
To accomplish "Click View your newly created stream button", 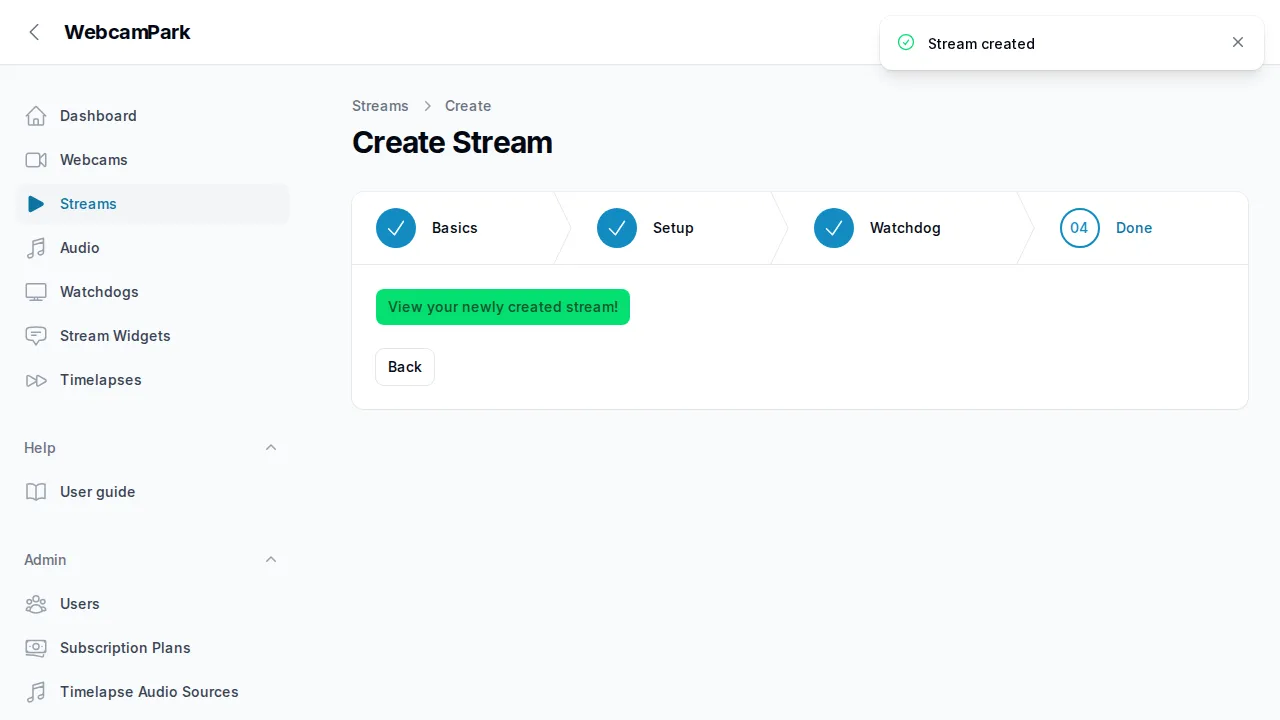I will [503, 307].
